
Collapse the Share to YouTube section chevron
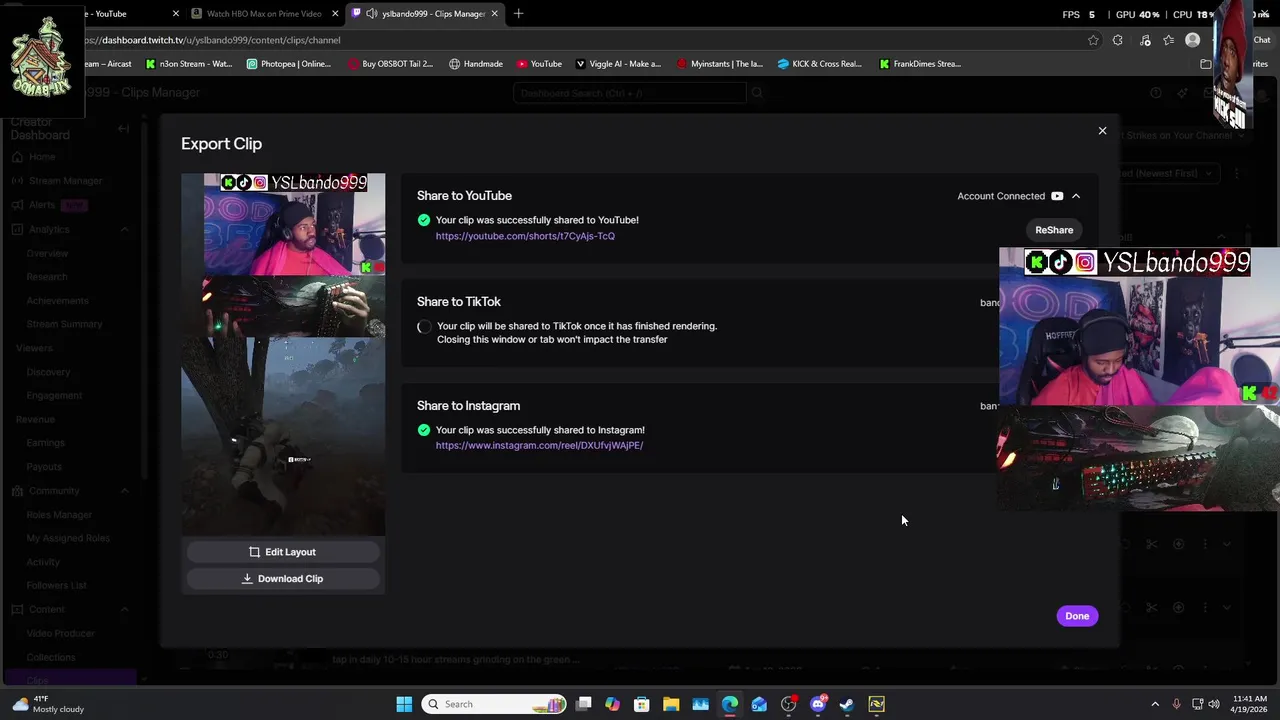pos(1076,196)
